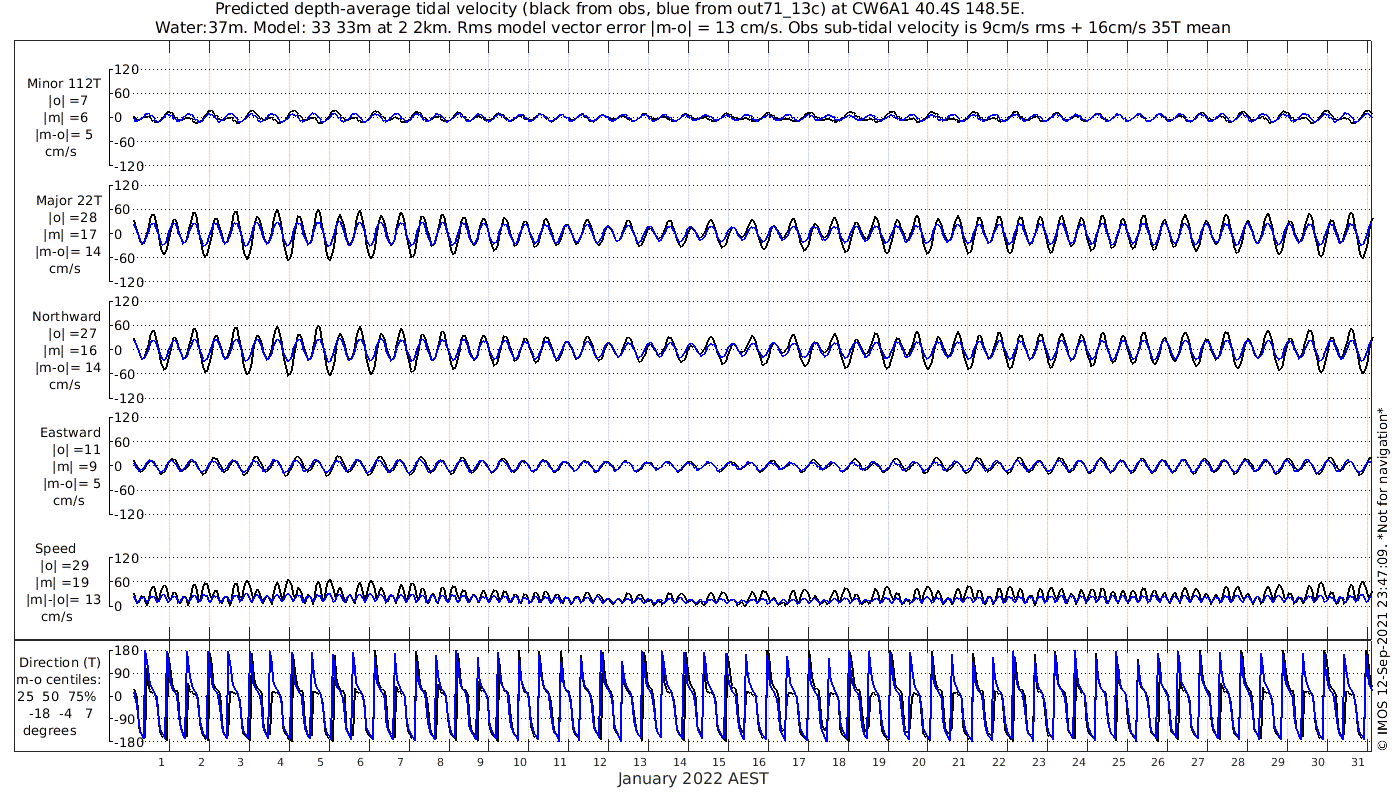Click day '9' on the date axis
The width and height of the screenshot is (1400, 800).
(x=480, y=762)
